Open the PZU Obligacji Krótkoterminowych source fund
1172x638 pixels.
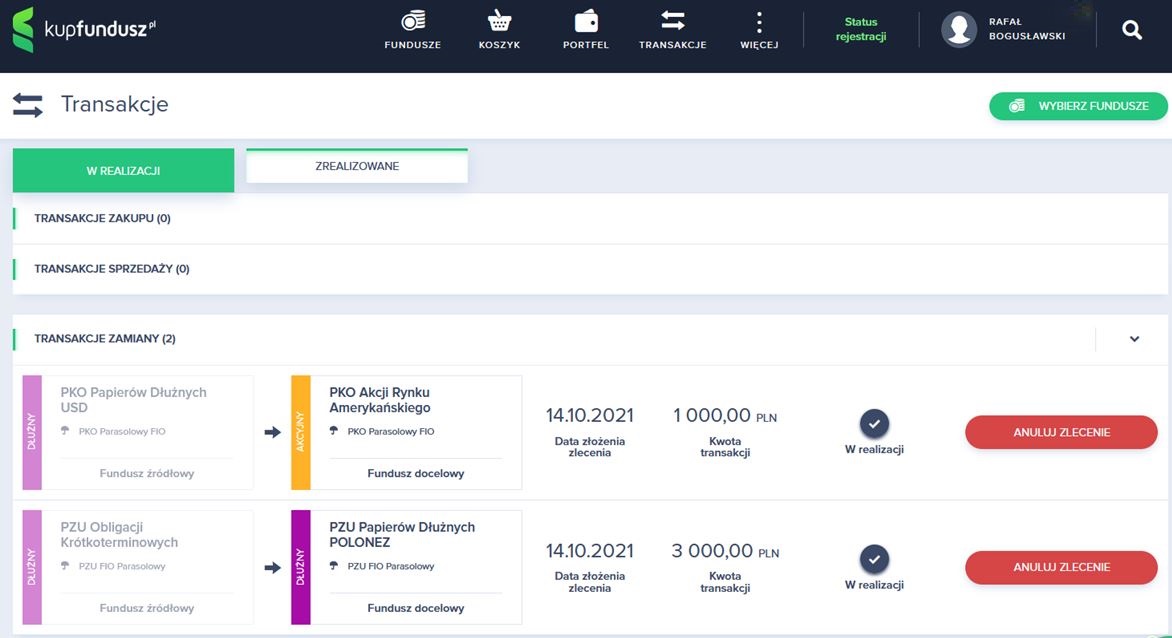pyautogui.click(x=119, y=535)
